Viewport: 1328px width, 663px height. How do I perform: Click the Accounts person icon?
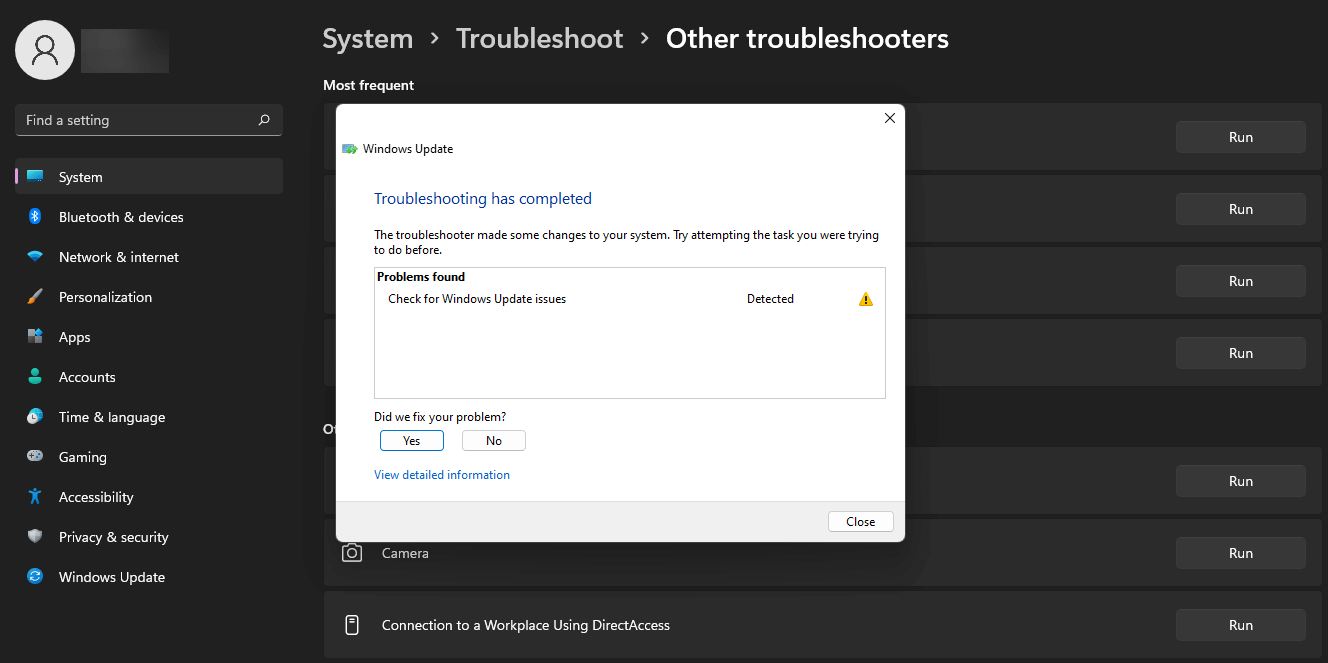pyautogui.click(x=35, y=377)
